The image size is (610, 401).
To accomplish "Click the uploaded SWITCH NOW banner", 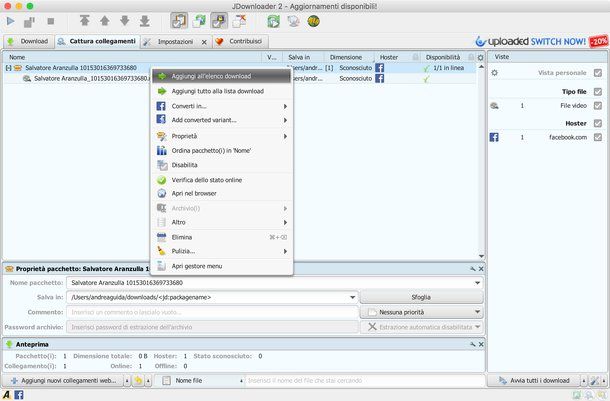I will pyautogui.click(x=542, y=41).
